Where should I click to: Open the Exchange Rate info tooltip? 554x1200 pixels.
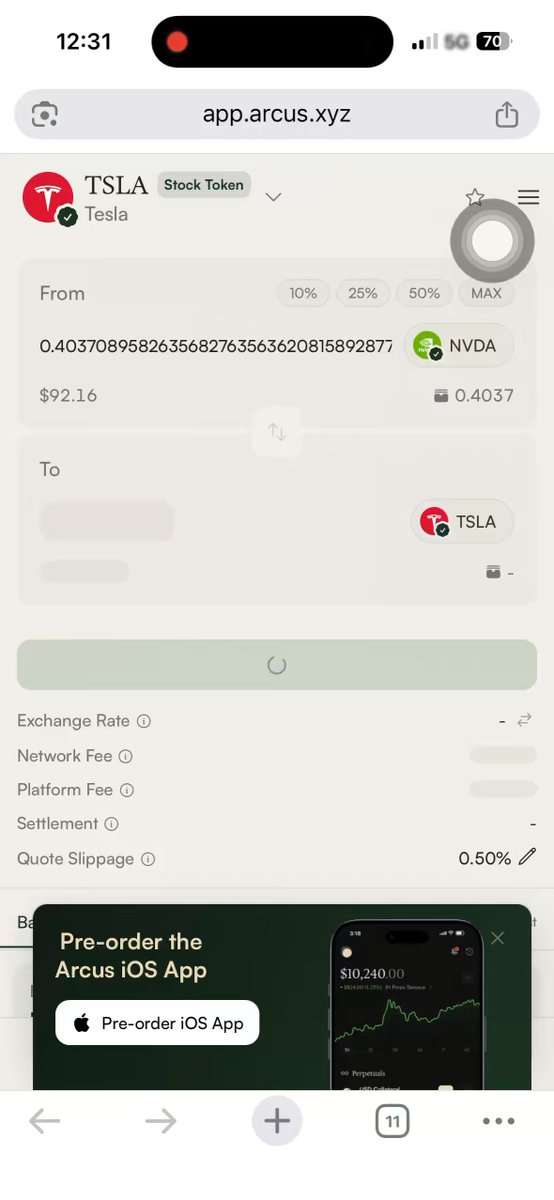point(144,721)
